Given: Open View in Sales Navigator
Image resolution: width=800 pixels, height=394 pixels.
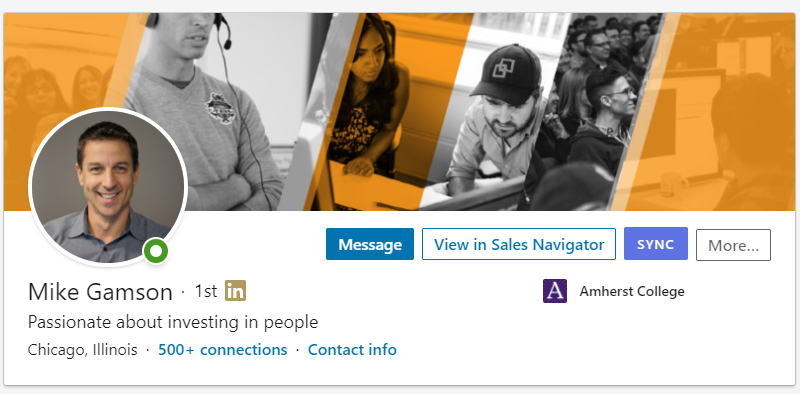Looking at the screenshot, I should click(519, 244).
